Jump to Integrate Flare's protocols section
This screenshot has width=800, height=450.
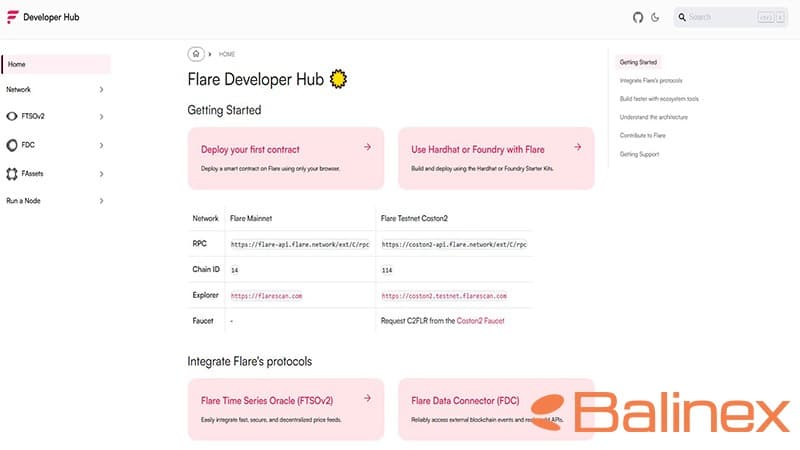click(651, 80)
